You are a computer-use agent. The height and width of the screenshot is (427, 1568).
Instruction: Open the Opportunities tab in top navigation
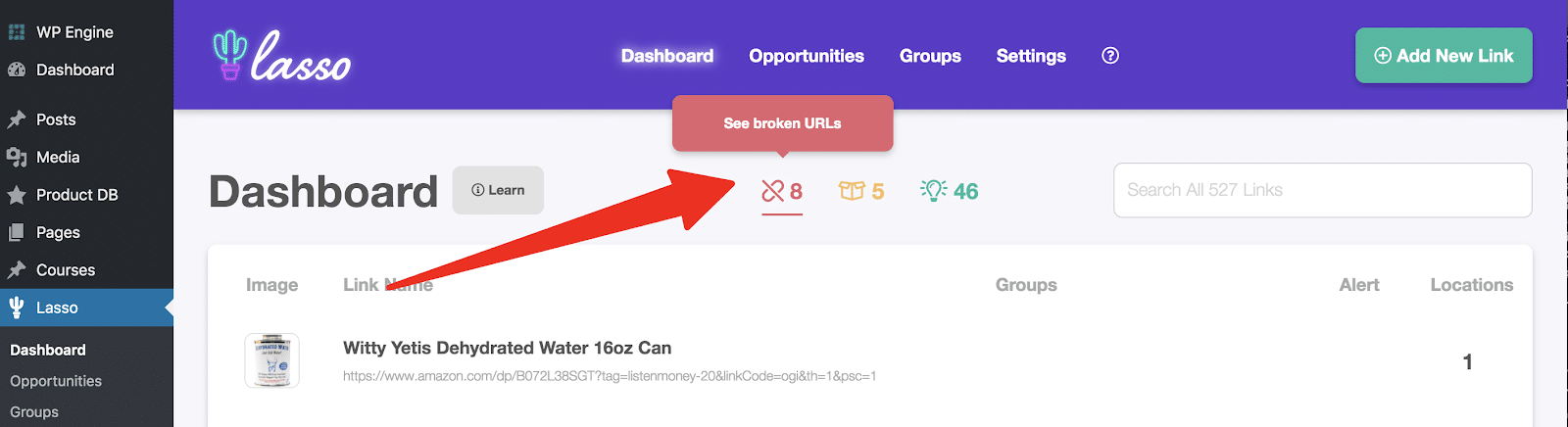coord(807,56)
